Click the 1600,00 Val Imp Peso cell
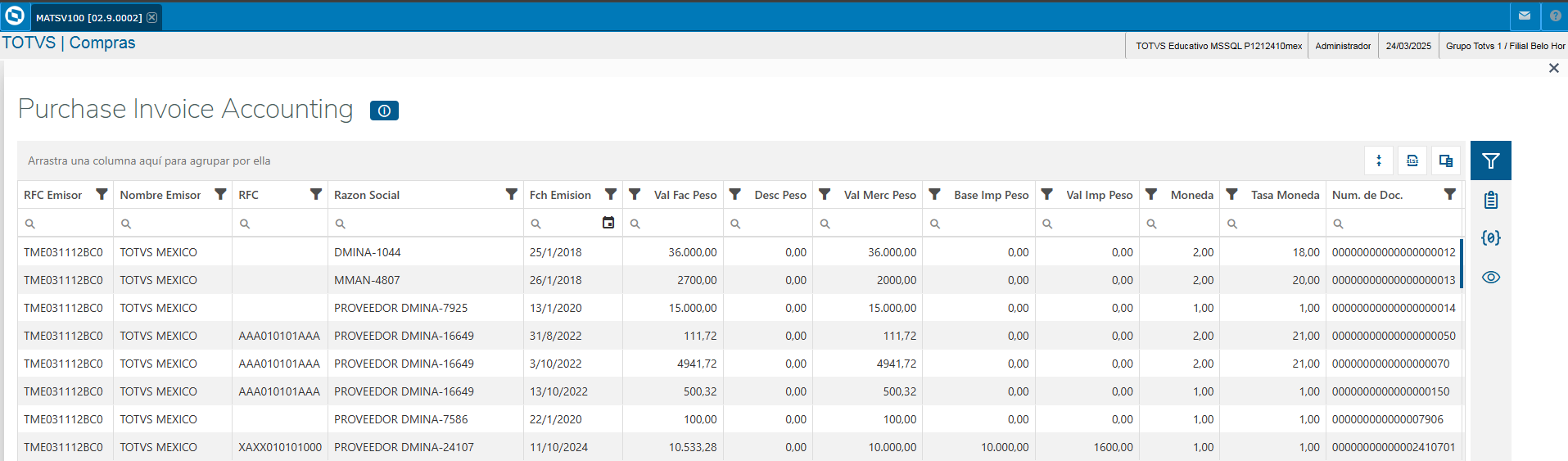This screenshot has height=461, width=1568. click(1087, 447)
